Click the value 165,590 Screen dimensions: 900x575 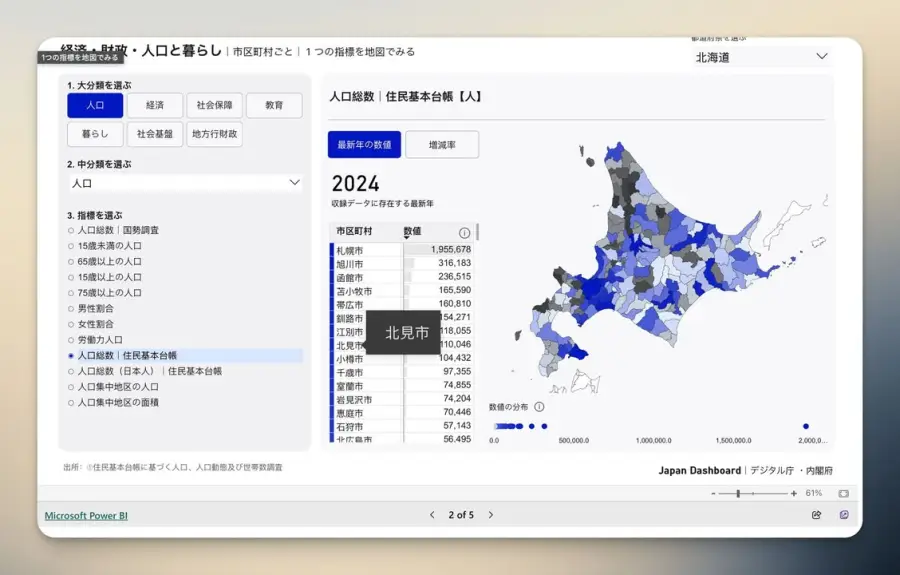[455, 290]
